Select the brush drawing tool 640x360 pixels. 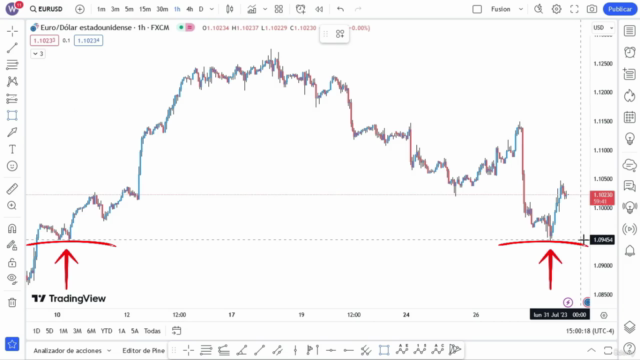click(12, 132)
